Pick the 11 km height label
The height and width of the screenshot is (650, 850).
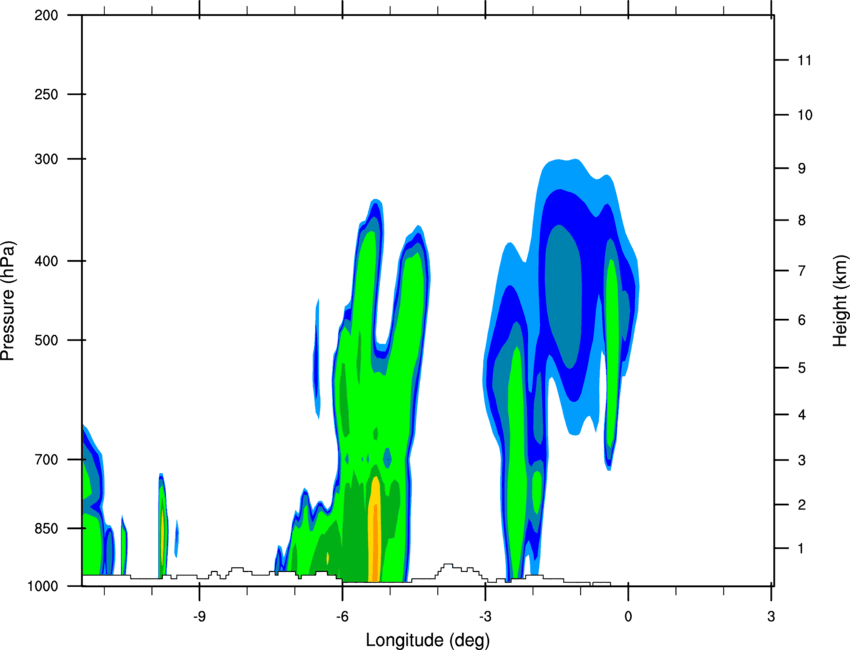[x=805, y=60]
